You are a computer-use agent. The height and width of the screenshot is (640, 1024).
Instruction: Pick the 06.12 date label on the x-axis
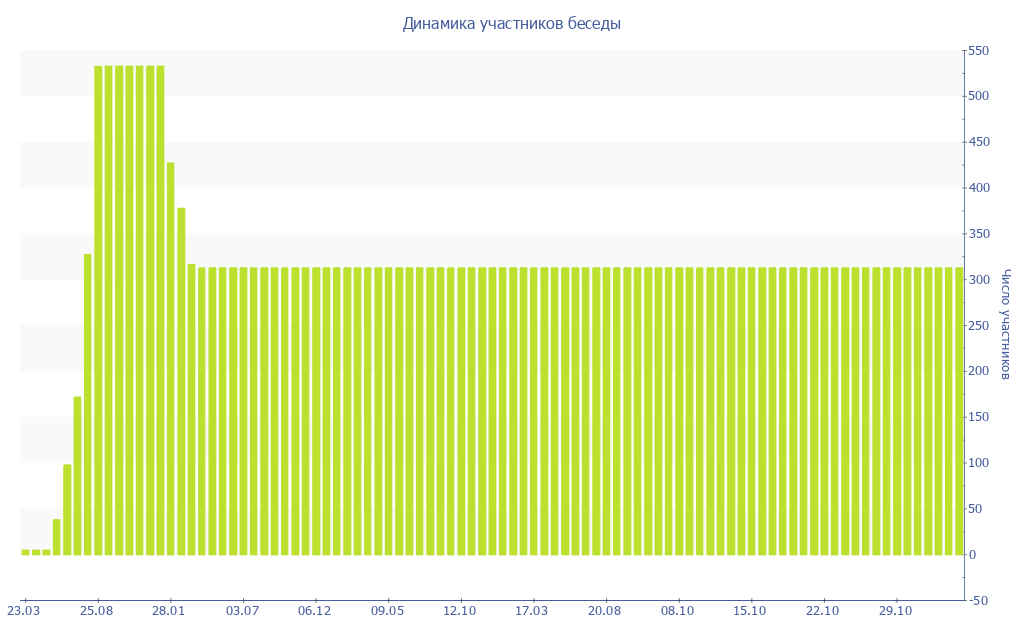(x=315, y=610)
